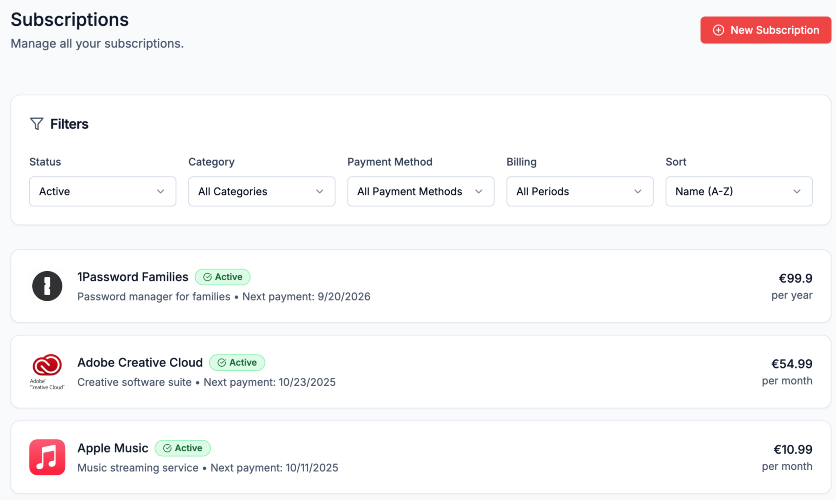Open the Status dropdown showing Active

click(102, 191)
